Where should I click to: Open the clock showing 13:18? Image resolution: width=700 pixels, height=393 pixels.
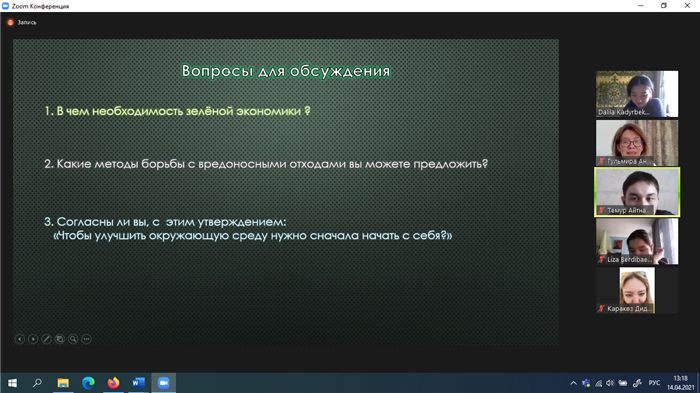pos(680,383)
